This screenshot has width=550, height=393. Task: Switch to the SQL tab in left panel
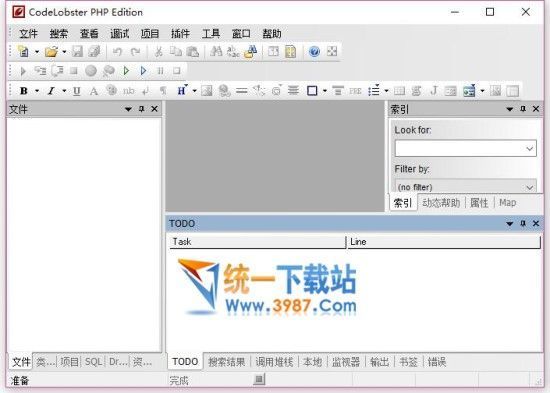pos(94,362)
